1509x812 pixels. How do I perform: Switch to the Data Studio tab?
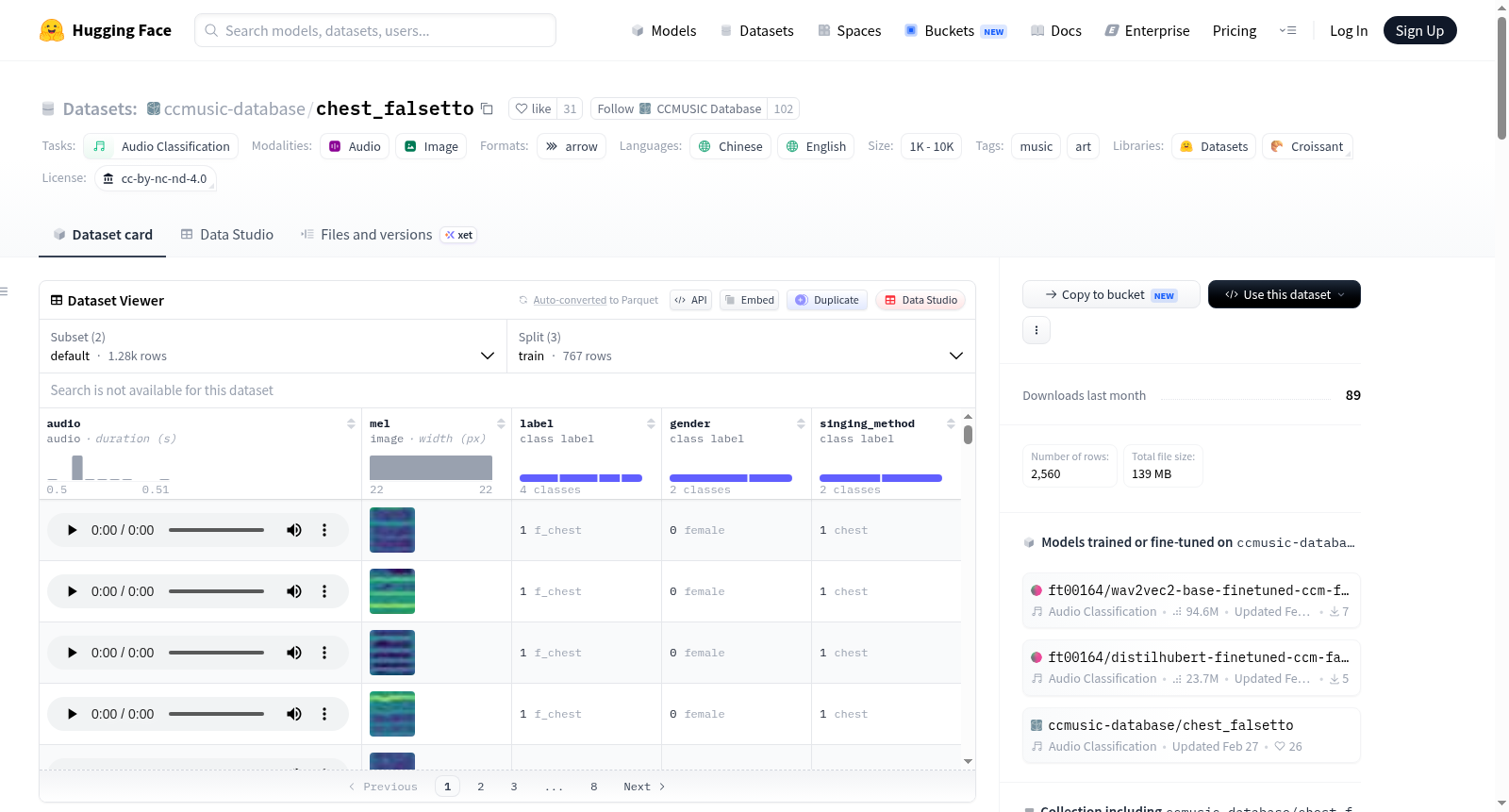pos(226,235)
